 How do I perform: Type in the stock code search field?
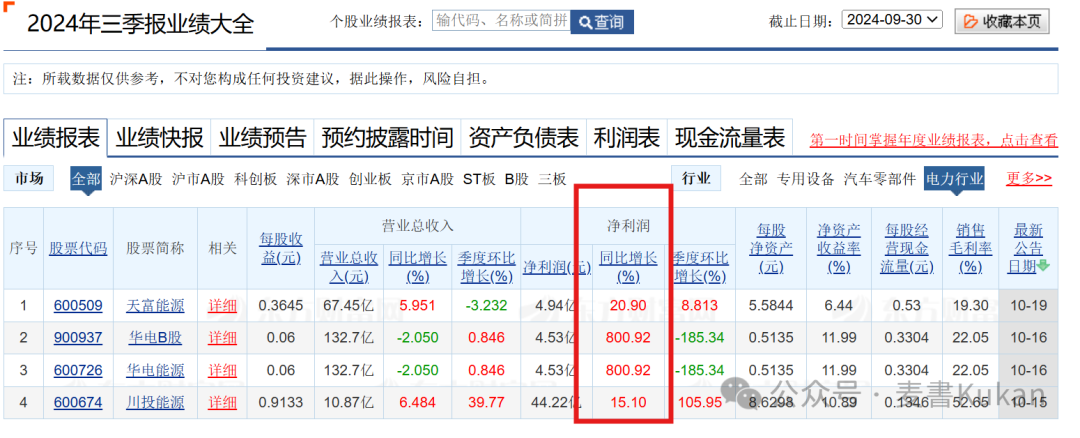click(500, 20)
